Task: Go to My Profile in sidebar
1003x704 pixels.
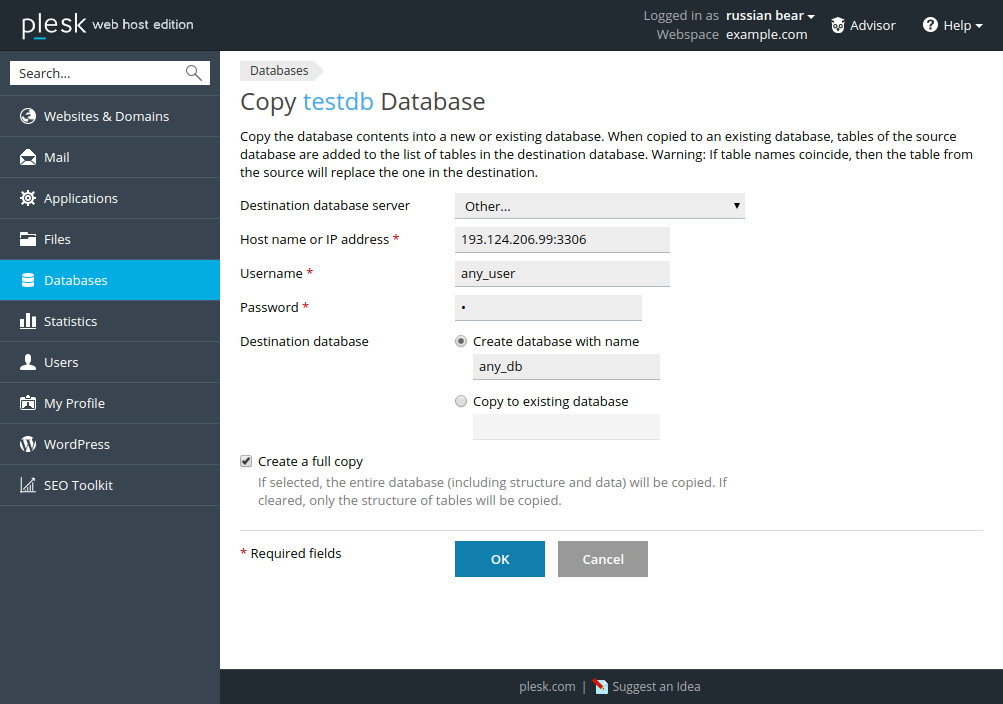Action: click(74, 403)
